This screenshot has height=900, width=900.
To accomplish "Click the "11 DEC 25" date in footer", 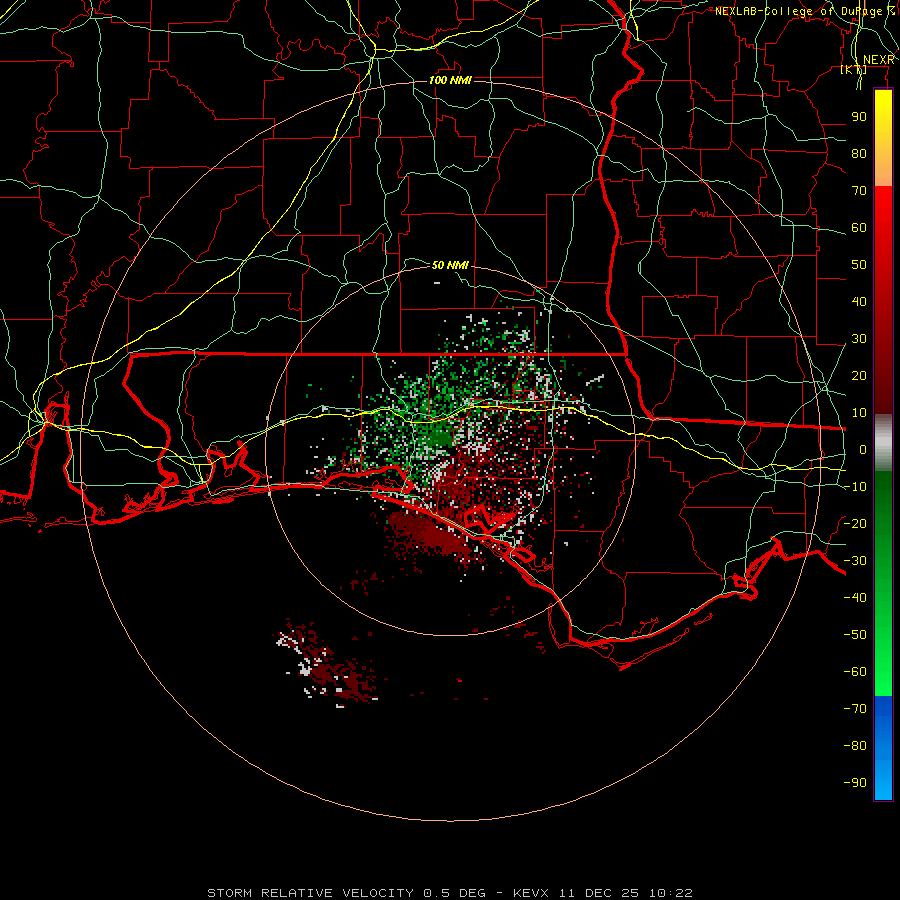I will (599, 893).
